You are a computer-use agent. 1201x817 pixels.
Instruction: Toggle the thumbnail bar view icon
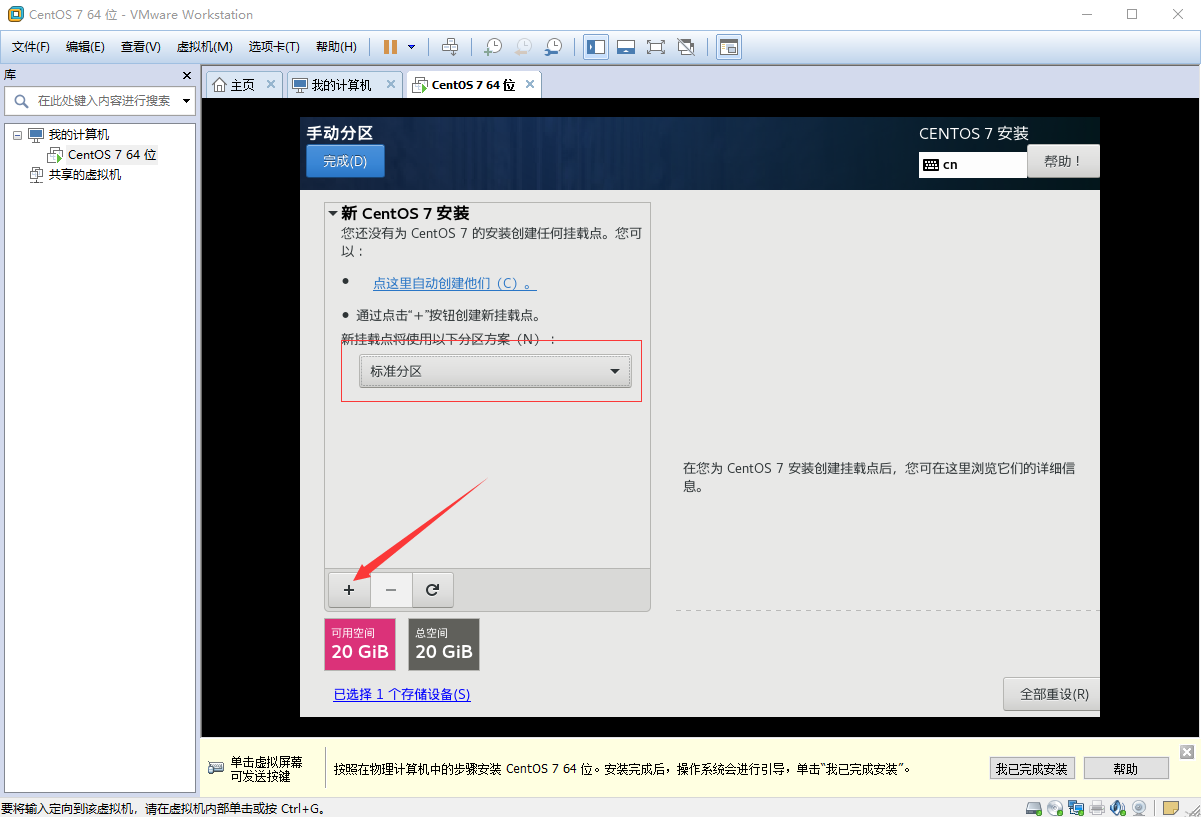626,47
